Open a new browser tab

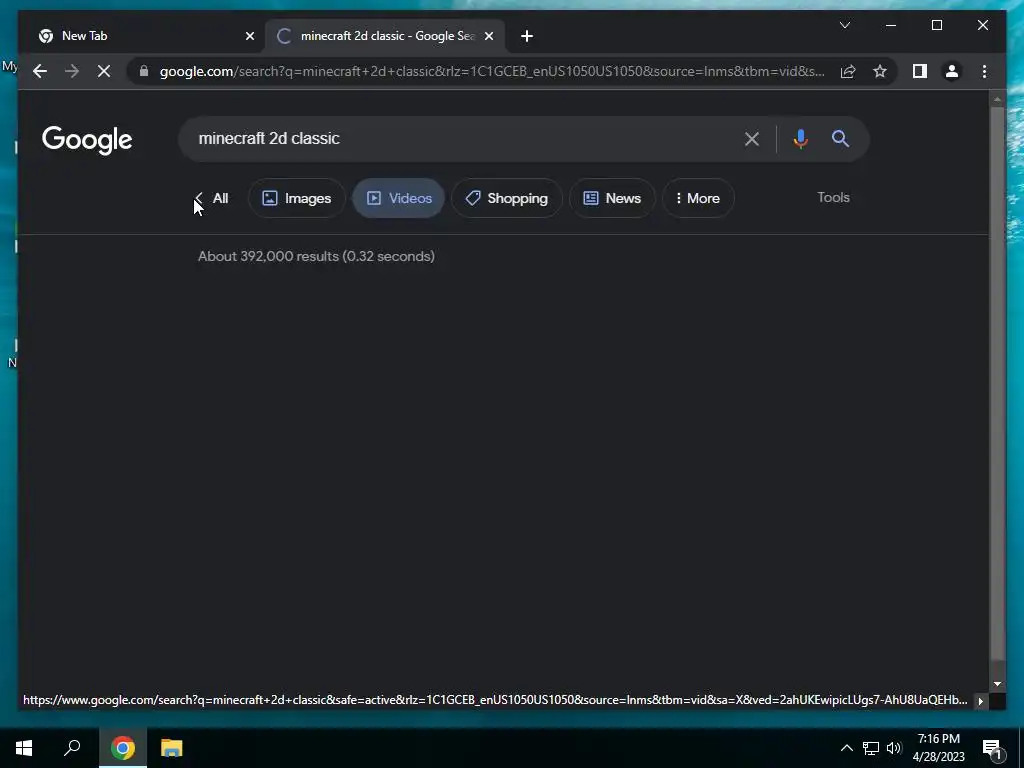pos(527,36)
